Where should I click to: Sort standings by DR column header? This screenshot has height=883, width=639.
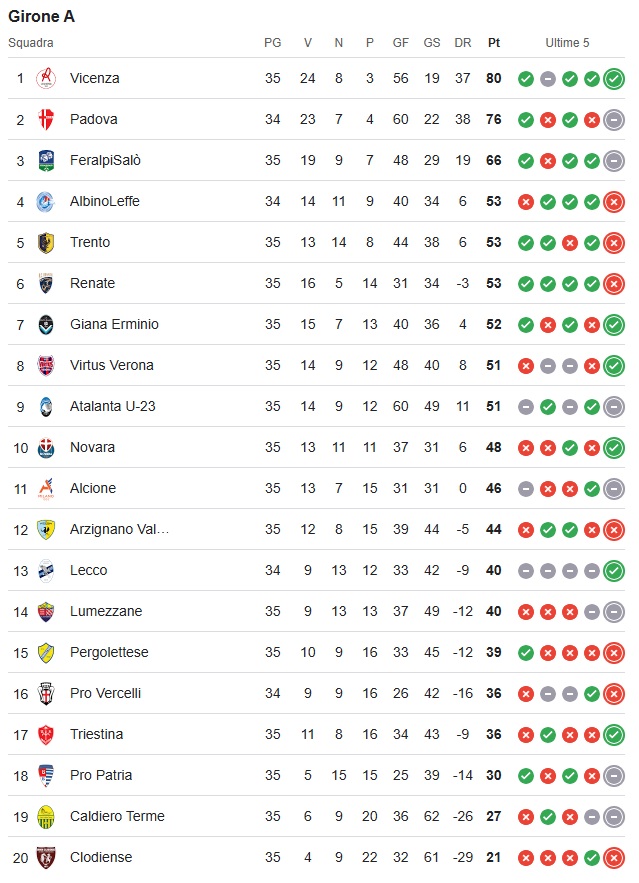click(463, 43)
